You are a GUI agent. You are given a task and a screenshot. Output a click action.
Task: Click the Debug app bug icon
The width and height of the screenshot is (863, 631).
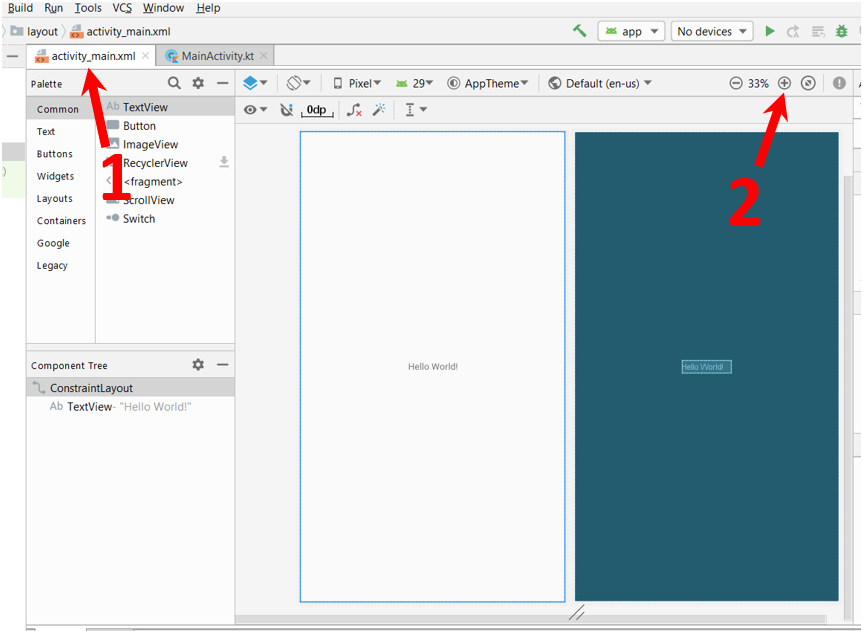click(x=842, y=31)
